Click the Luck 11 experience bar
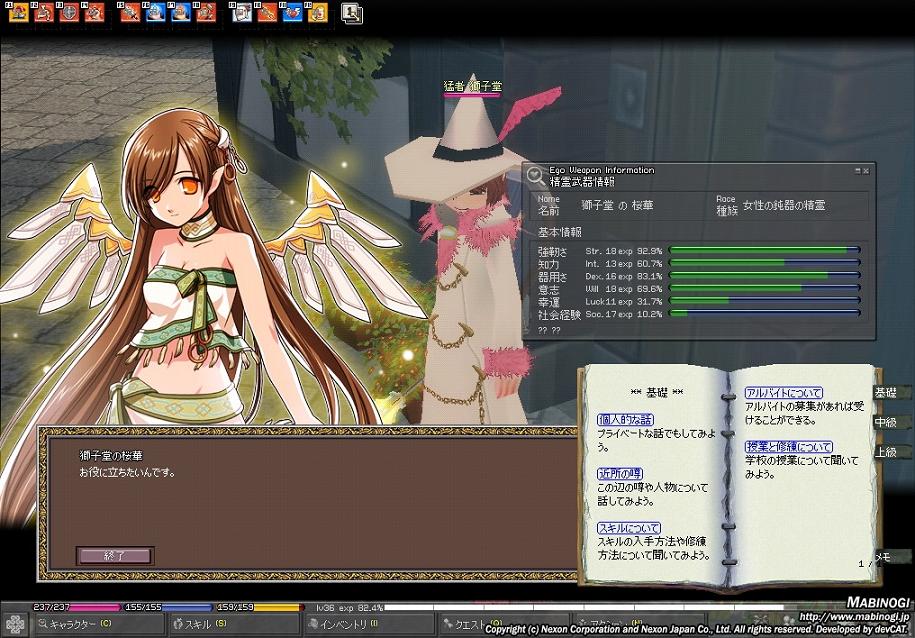 pos(764,301)
